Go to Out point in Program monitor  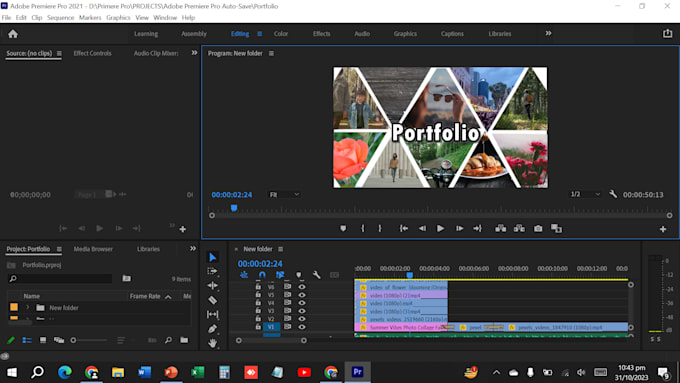click(477, 229)
